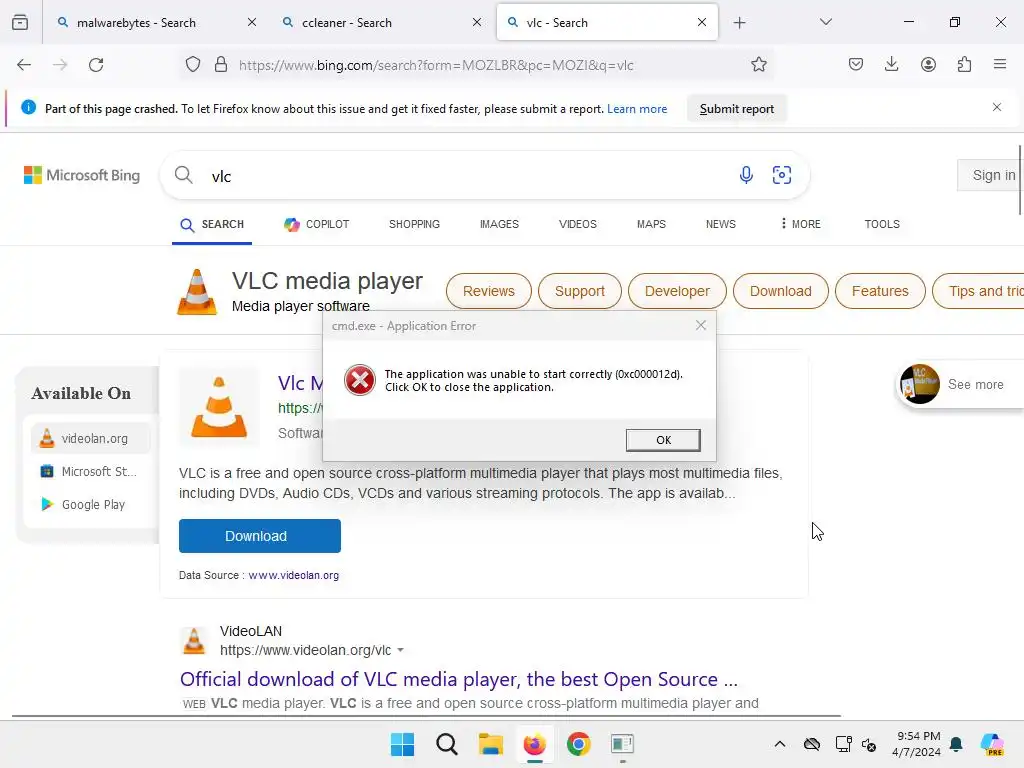Click Learn more in crash notification
Screen dimensions: 1024x768
pyautogui.click(x=637, y=109)
